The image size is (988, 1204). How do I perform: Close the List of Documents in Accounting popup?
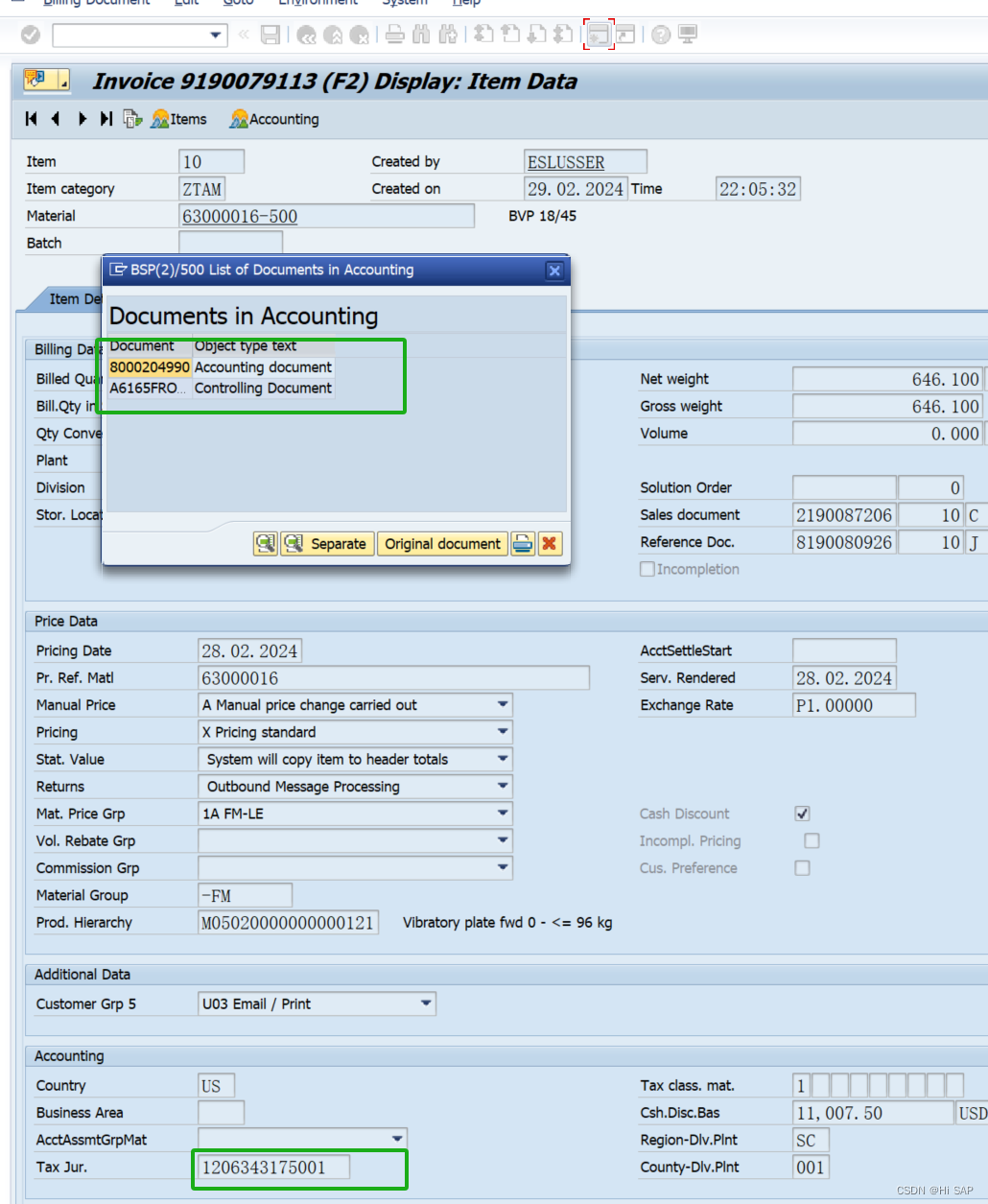coord(554,271)
